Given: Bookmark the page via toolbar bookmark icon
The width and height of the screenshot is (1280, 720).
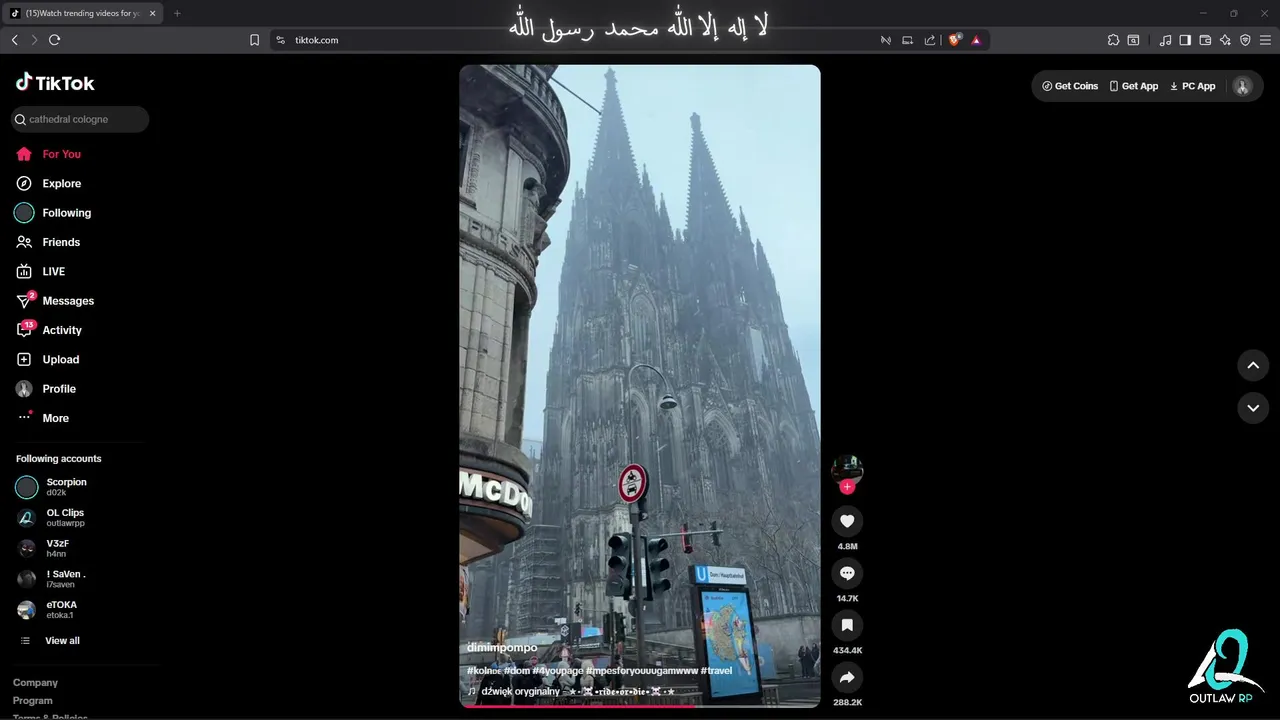Looking at the screenshot, I should [254, 40].
